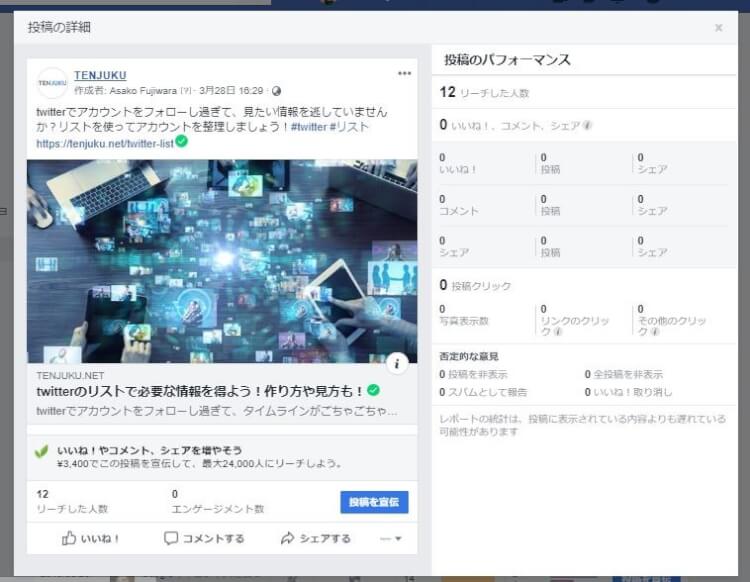Open the three-dot post options menu
The height and width of the screenshot is (582, 750).
click(x=404, y=74)
